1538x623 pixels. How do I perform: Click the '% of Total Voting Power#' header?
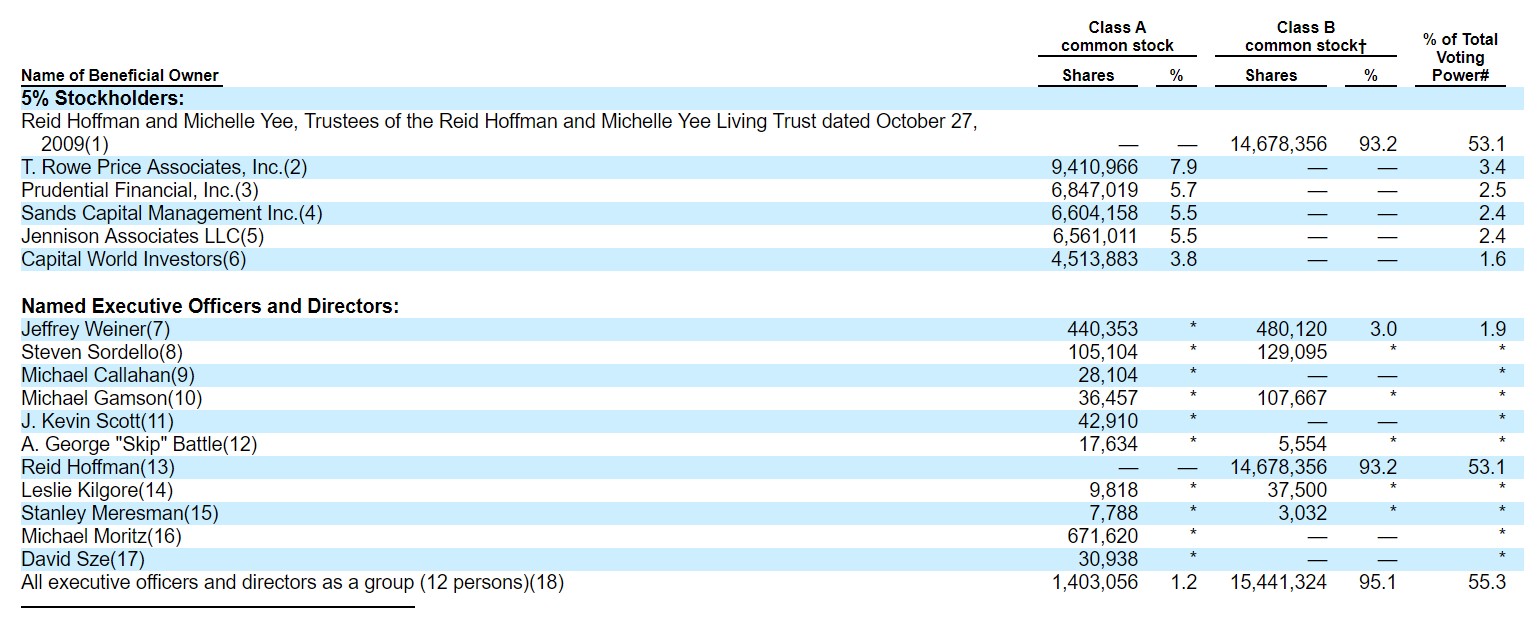1460,57
